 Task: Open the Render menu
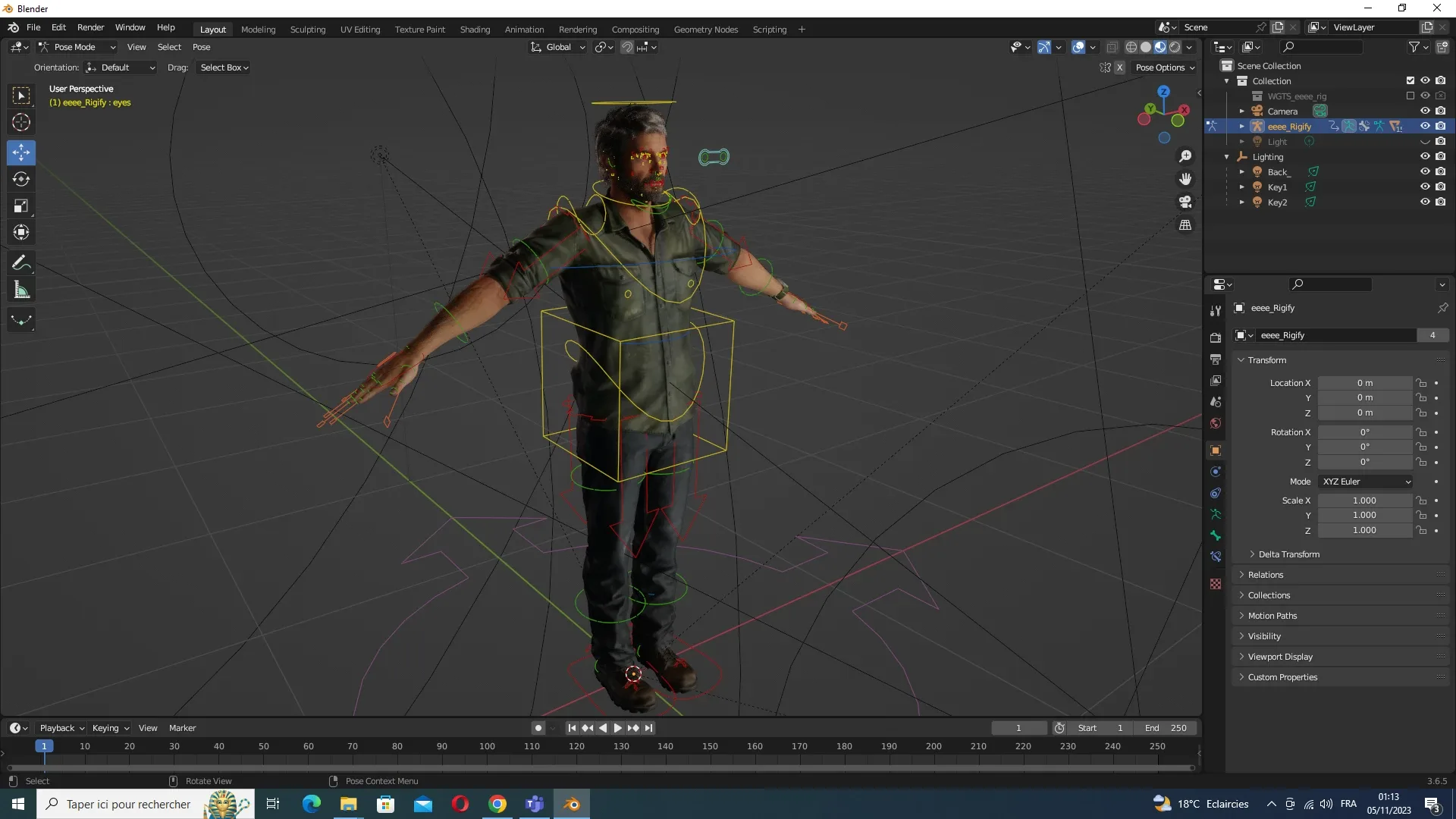(90, 27)
